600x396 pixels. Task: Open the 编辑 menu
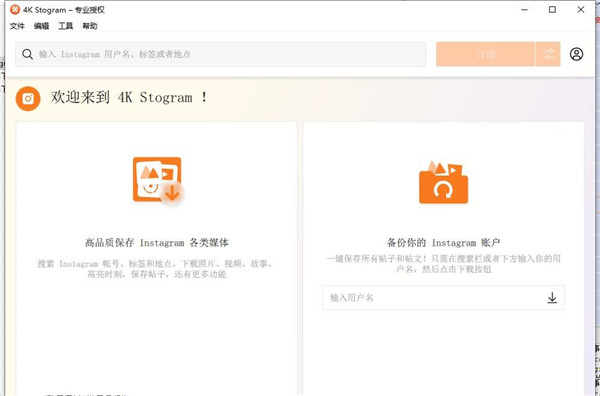pos(41,26)
